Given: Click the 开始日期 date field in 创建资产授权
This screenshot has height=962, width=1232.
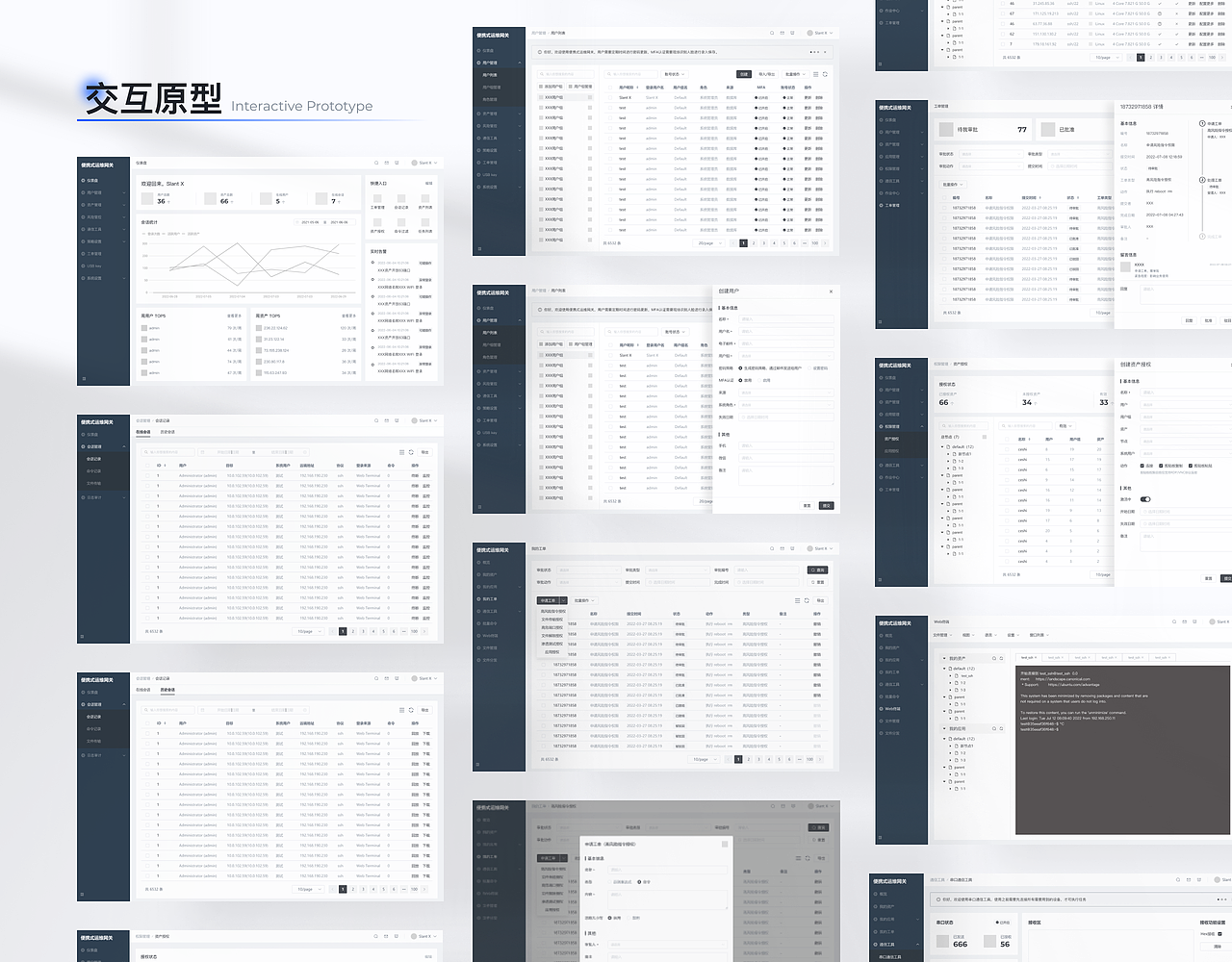Looking at the screenshot, I should point(1186,512).
